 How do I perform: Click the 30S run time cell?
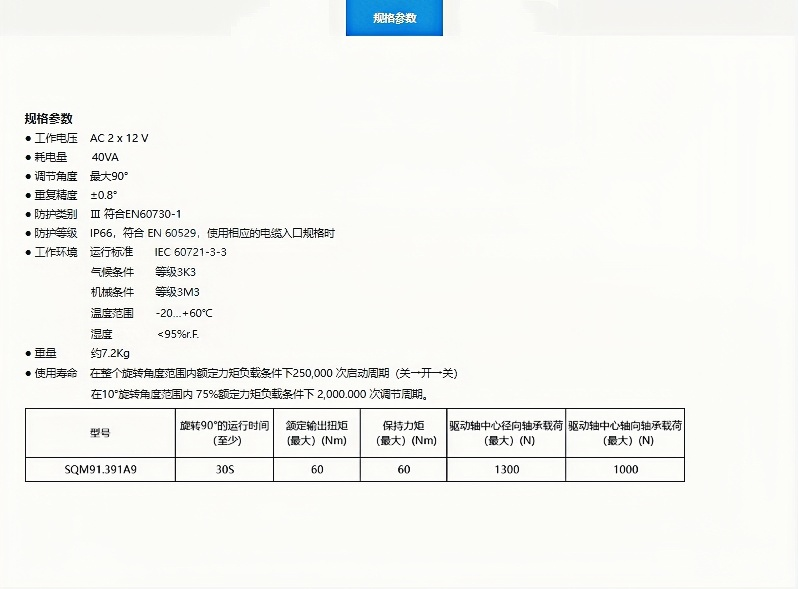(x=224, y=469)
